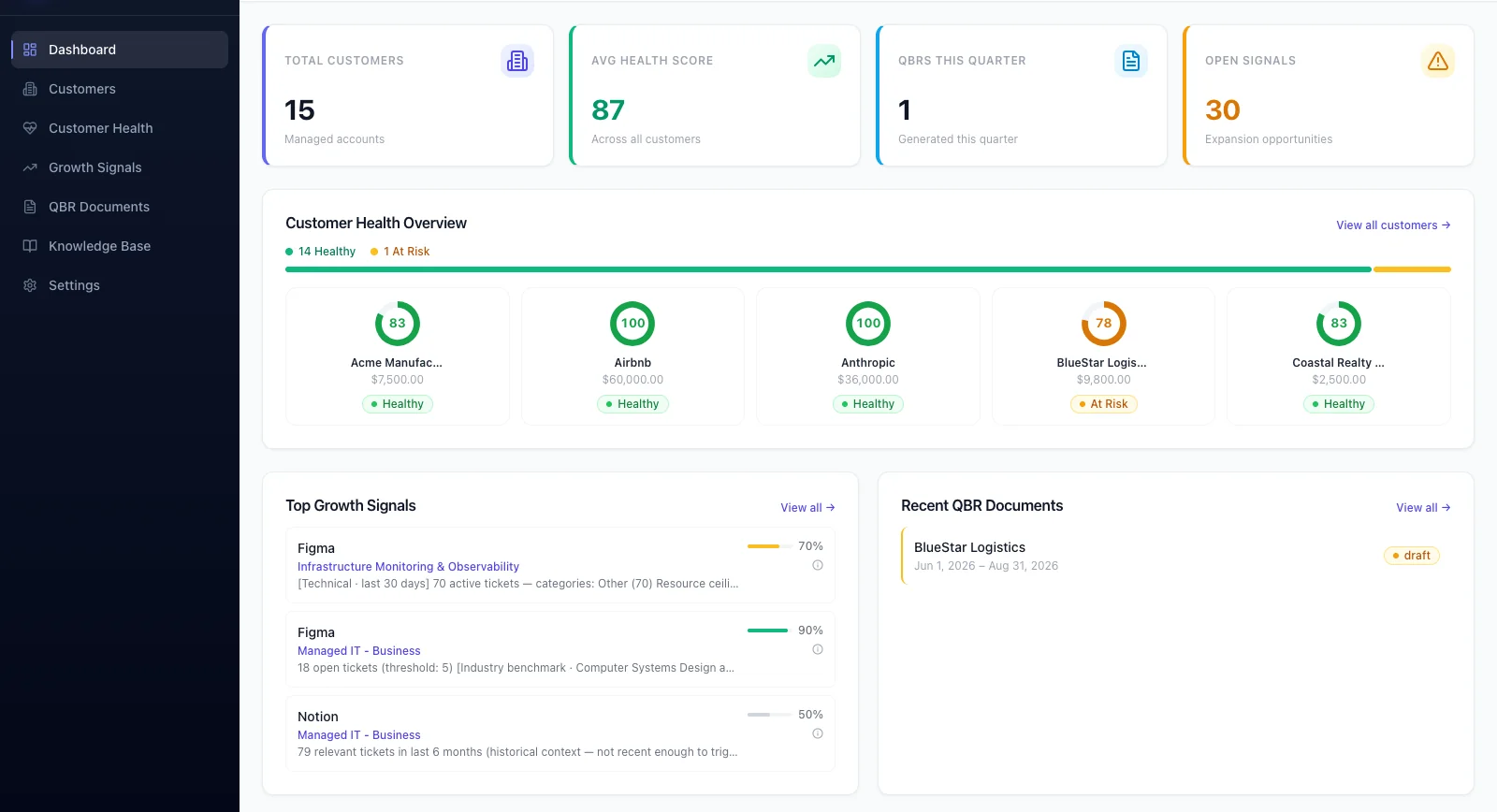Open the Customers menu item
The height and width of the screenshot is (812, 1497).
pos(120,89)
